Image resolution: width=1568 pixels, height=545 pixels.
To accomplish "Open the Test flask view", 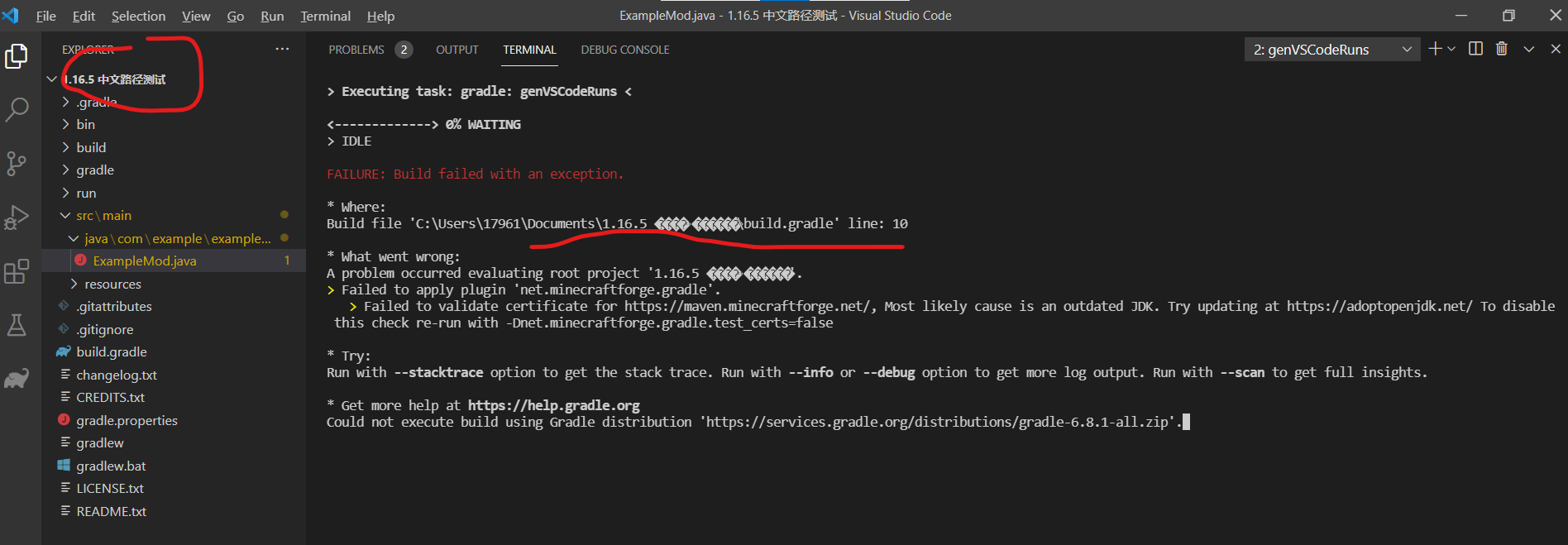I will (x=17, y=325).
